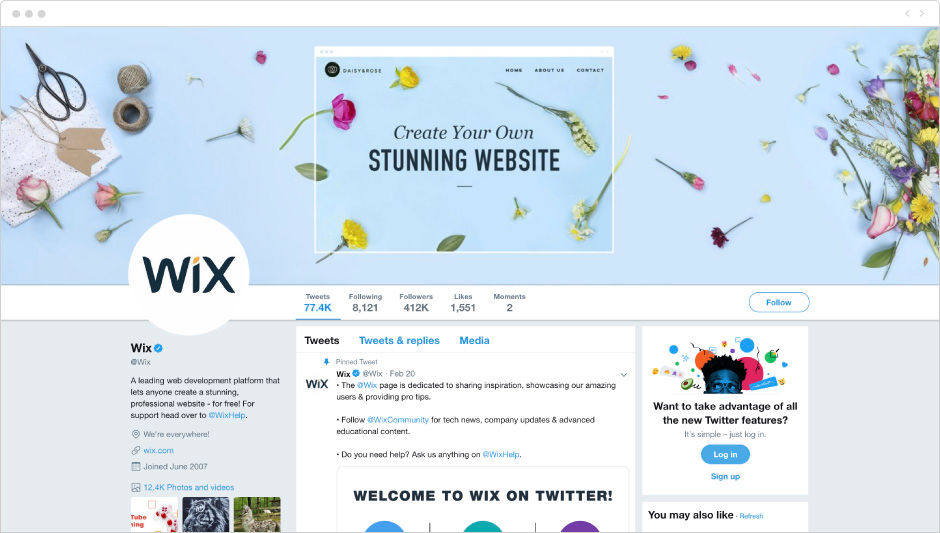940x533 pixels.
Task: Open the @WixHelp link in the bio
Action: (x=227, y=415)
